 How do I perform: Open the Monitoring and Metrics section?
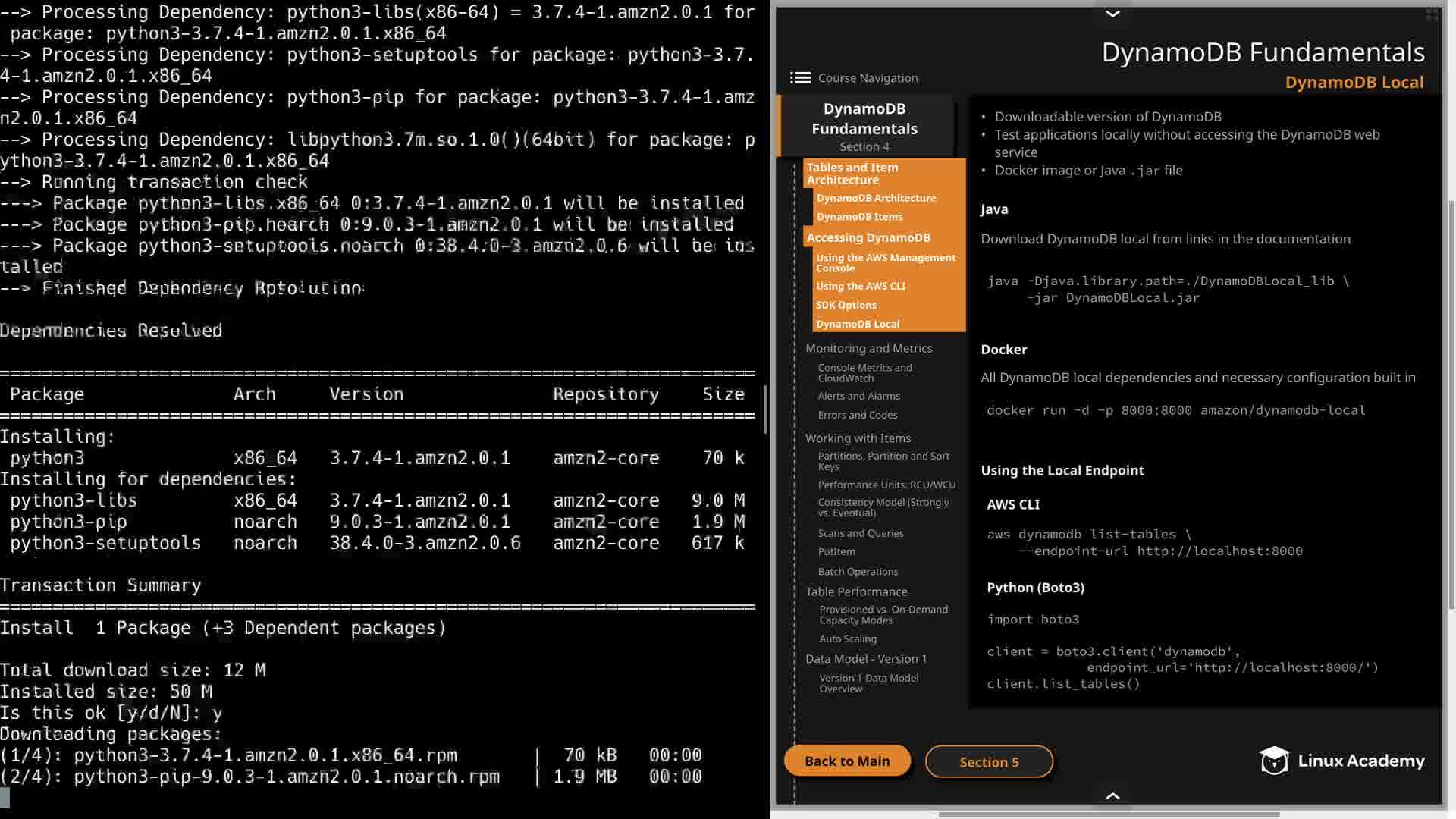coord(868,348)
